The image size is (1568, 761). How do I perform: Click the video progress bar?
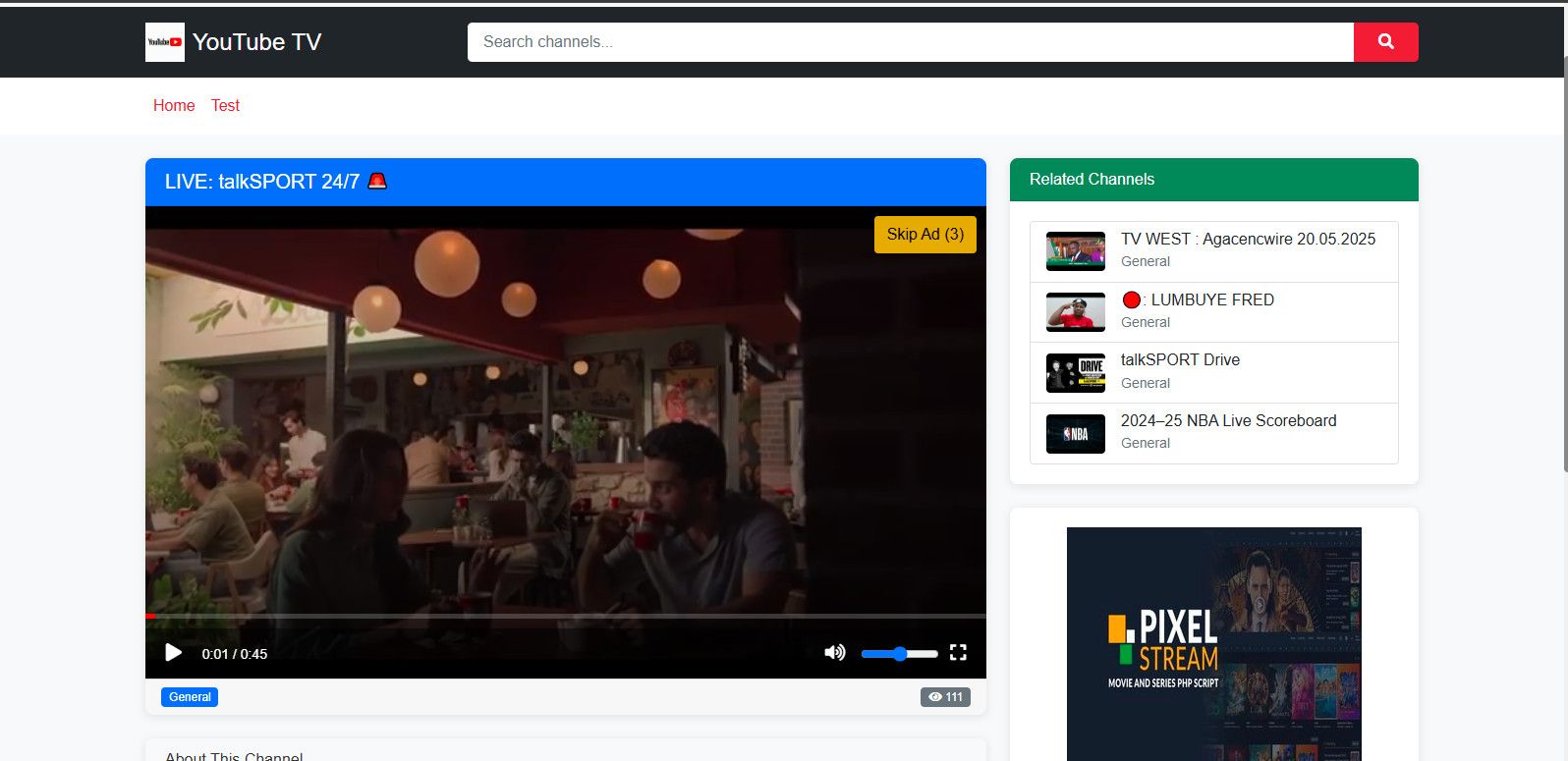tap(565, 617)
